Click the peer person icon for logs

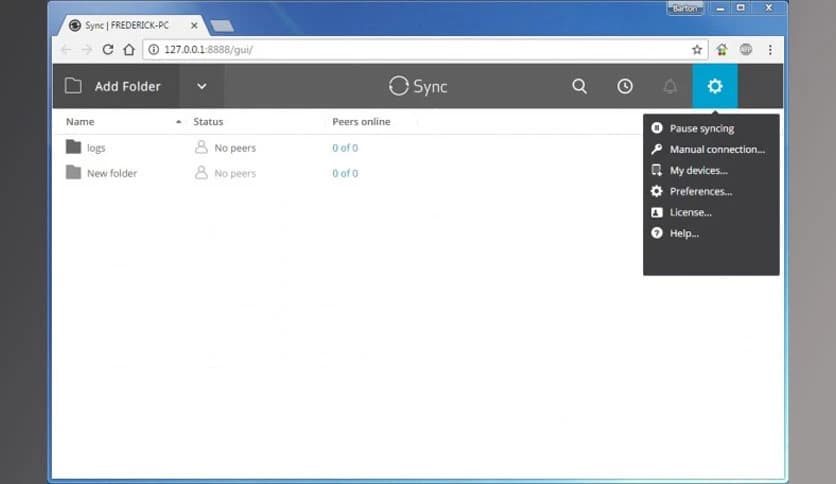point(201,147)
